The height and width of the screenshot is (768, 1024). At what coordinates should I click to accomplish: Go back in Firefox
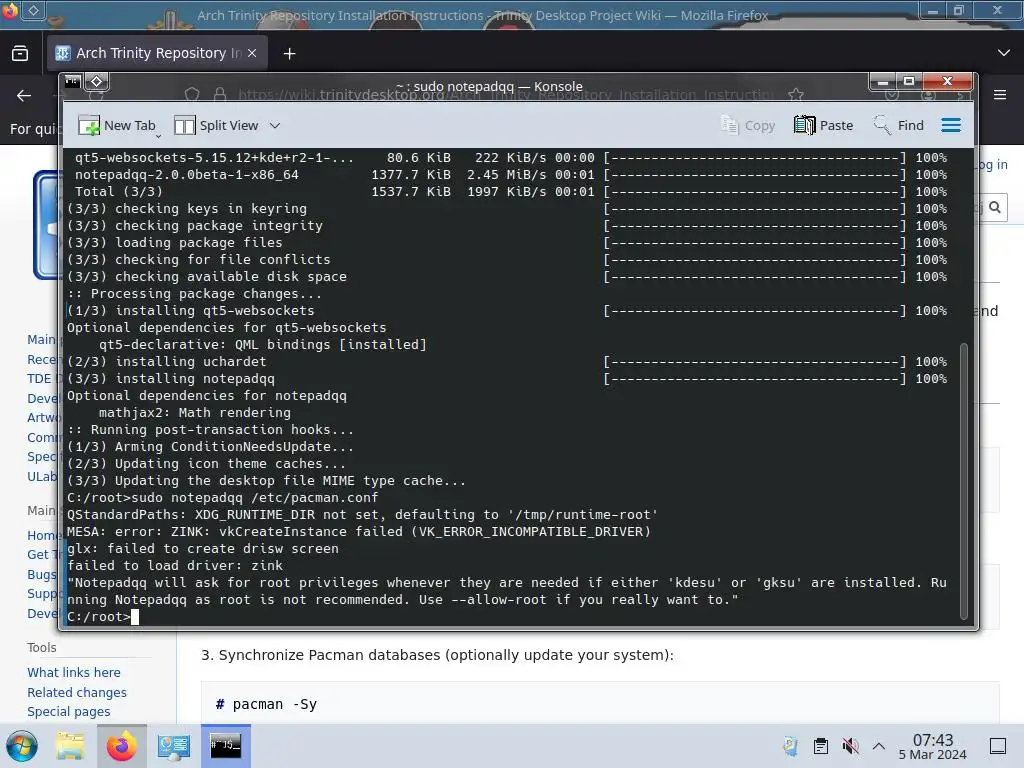(24, 95)
